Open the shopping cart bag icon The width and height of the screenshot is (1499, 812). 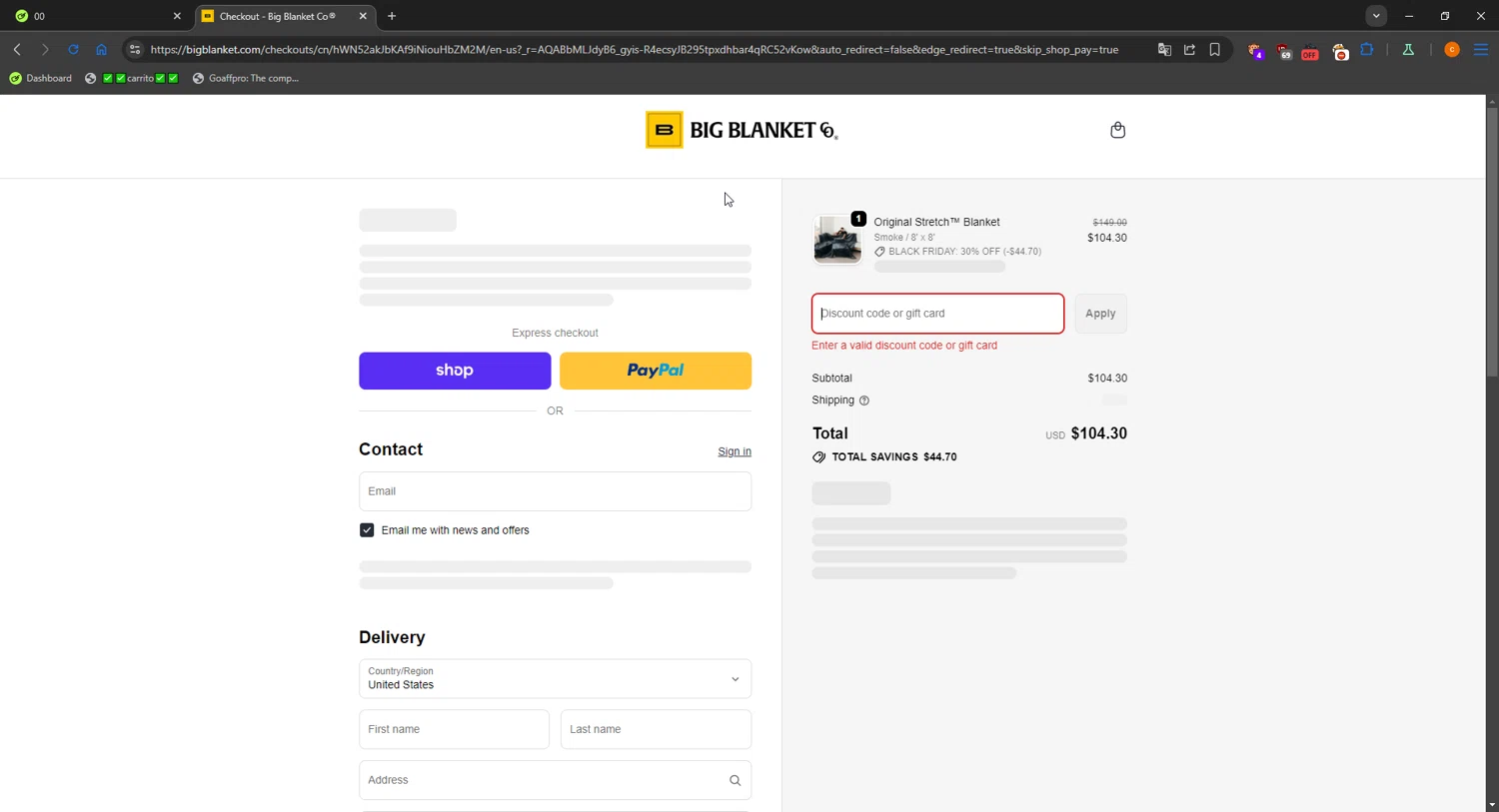[x=1117, y=130]
